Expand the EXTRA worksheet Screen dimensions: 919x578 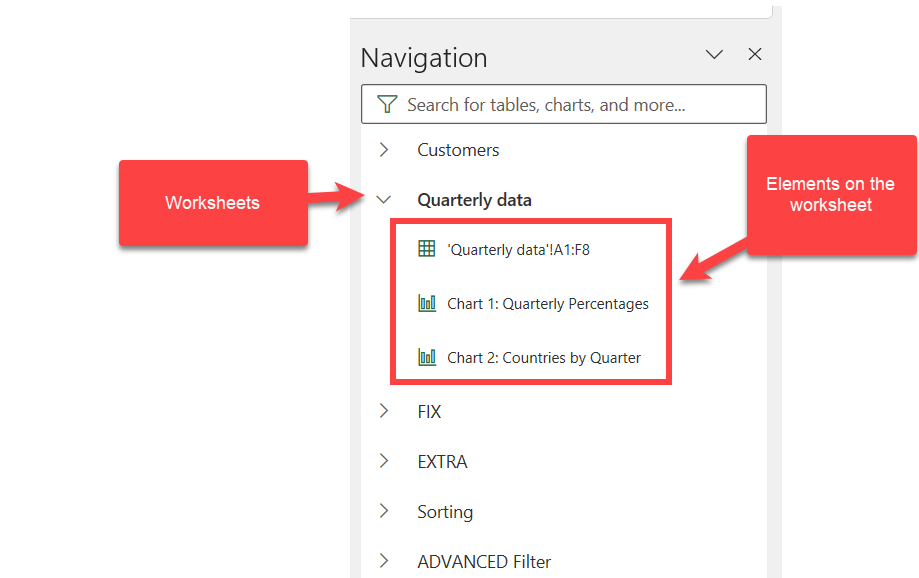point(383,461)
